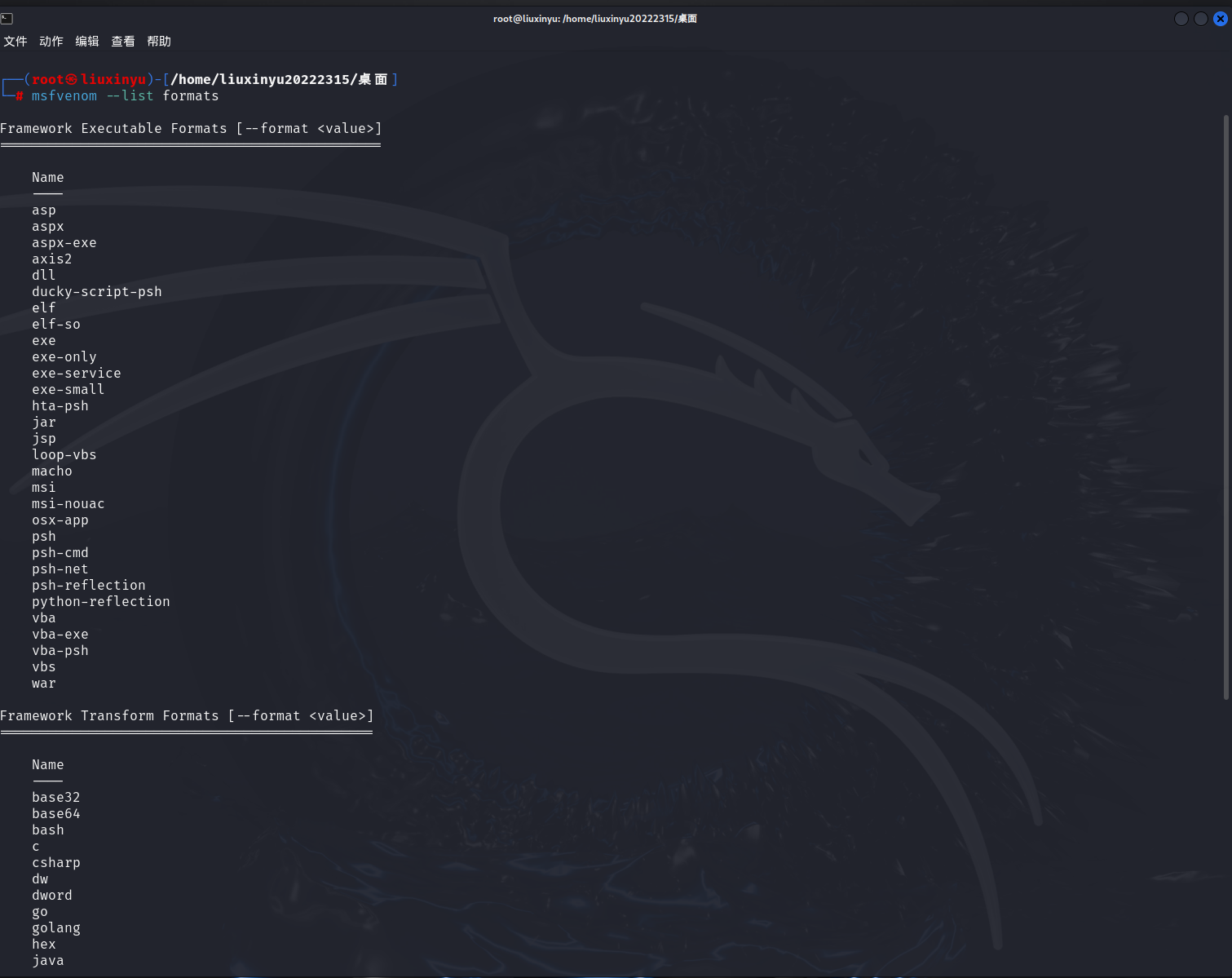Viewport: 1232px width, 978px height.
Task: Click the 'aspx-exe' format entry
Action: 64,243
